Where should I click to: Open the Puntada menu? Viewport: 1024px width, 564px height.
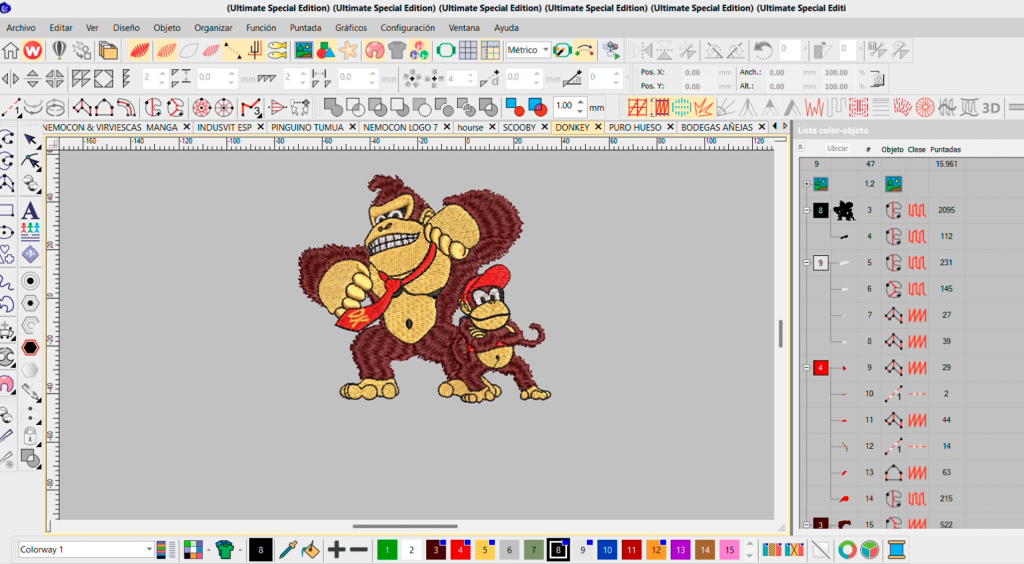[x=305, y=28]
